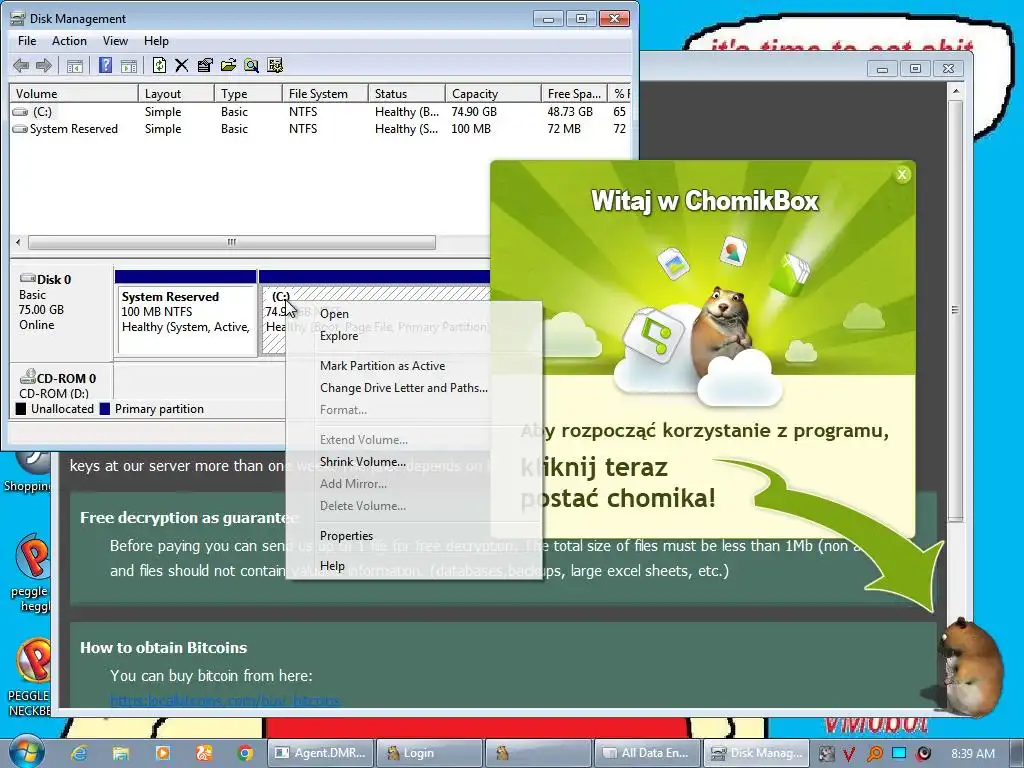Sort by the Status column header
The height and width of the screenshot is (768, 1024).
pyautogui.click(x=406, y=93)
